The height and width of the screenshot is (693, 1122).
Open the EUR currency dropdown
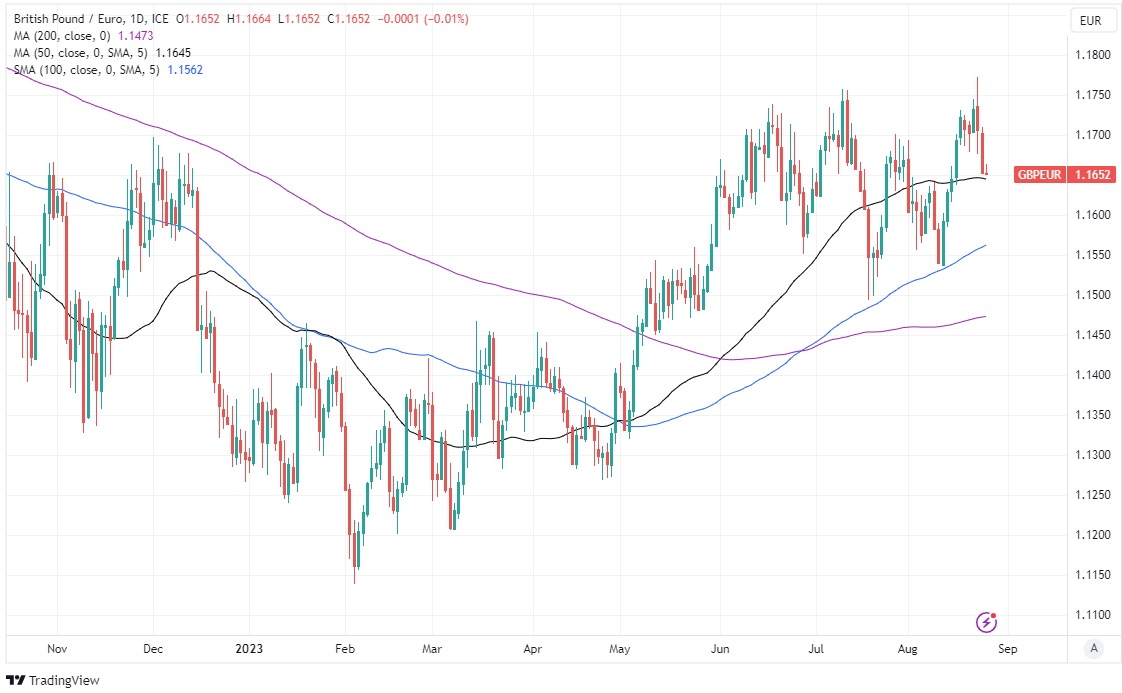click(x=1090, y=20)
